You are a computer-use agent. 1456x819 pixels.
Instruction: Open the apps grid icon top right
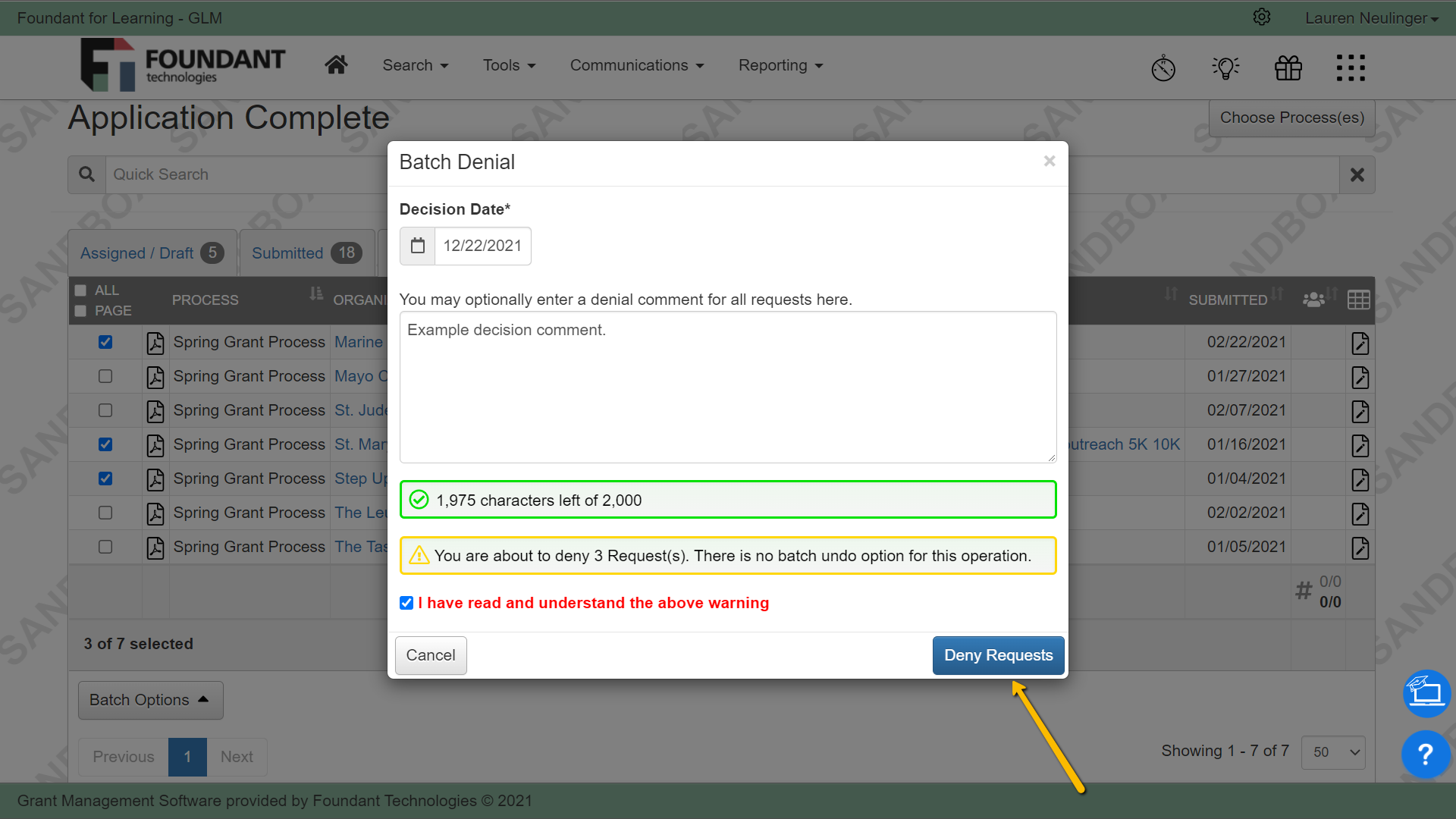click(1351, 67)
